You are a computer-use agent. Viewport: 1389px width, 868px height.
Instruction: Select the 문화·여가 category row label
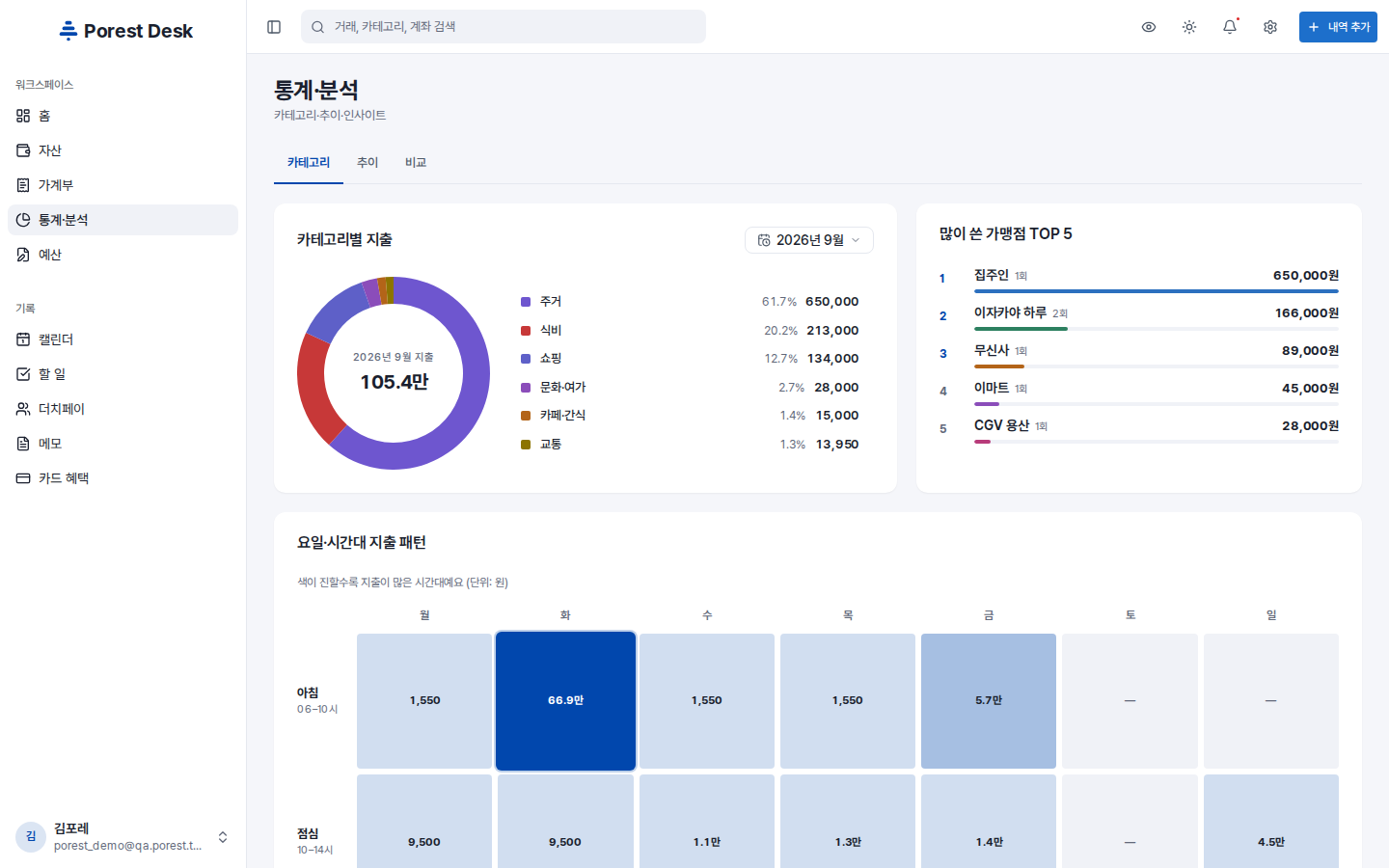coord(563,388)
